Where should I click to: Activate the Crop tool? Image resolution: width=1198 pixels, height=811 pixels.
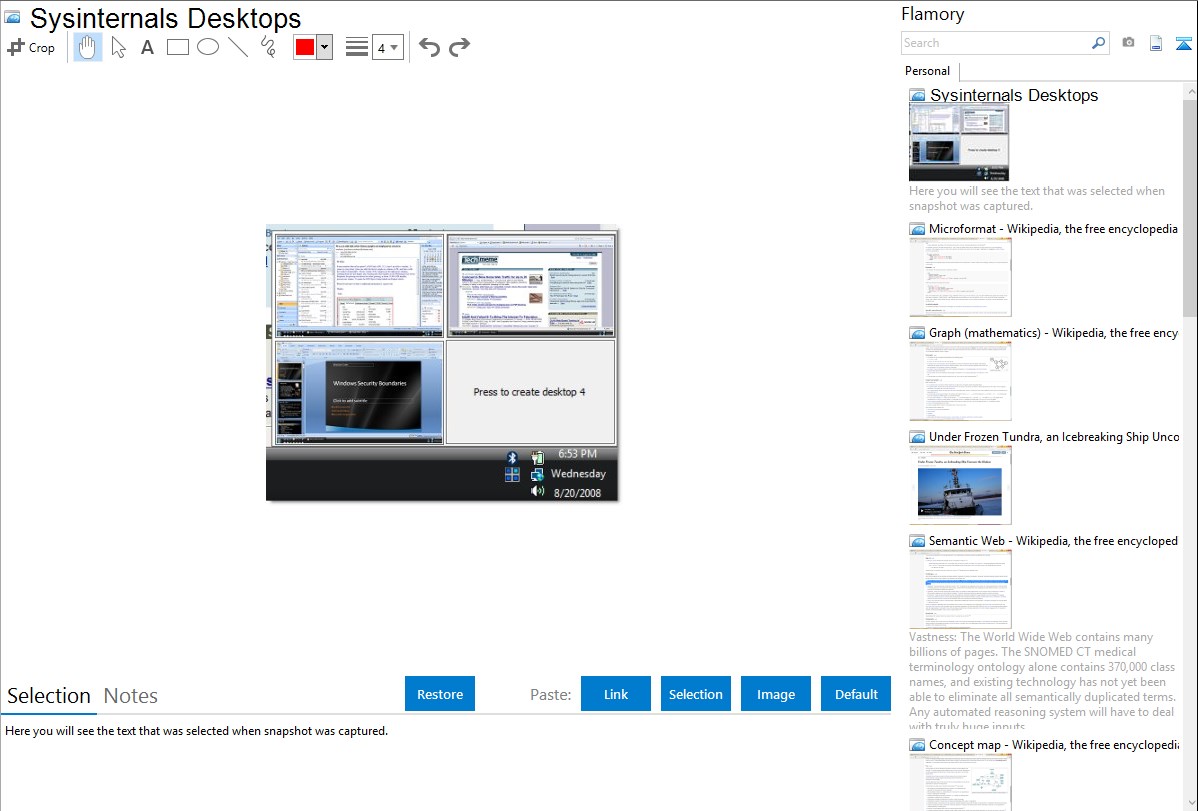tap(31, 47)
